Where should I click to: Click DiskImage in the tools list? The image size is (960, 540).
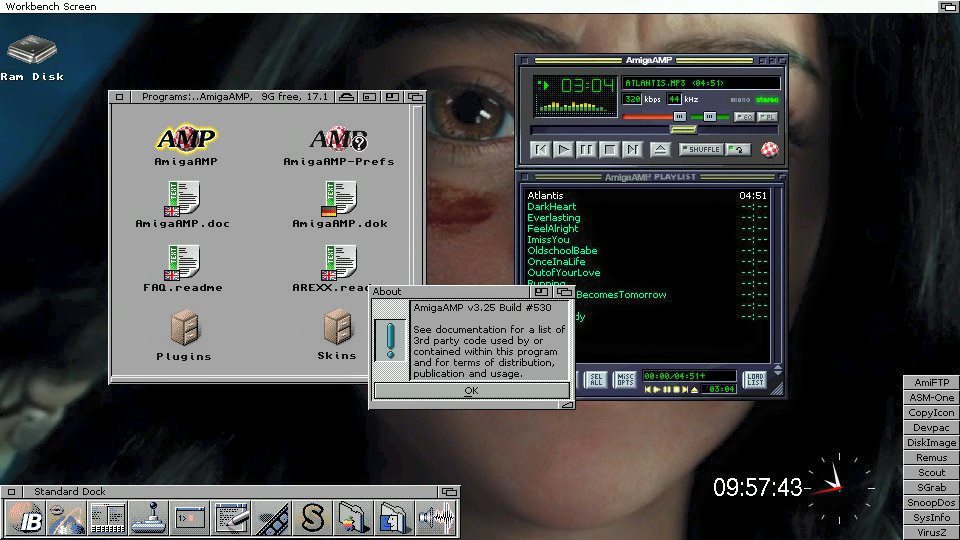931,442
